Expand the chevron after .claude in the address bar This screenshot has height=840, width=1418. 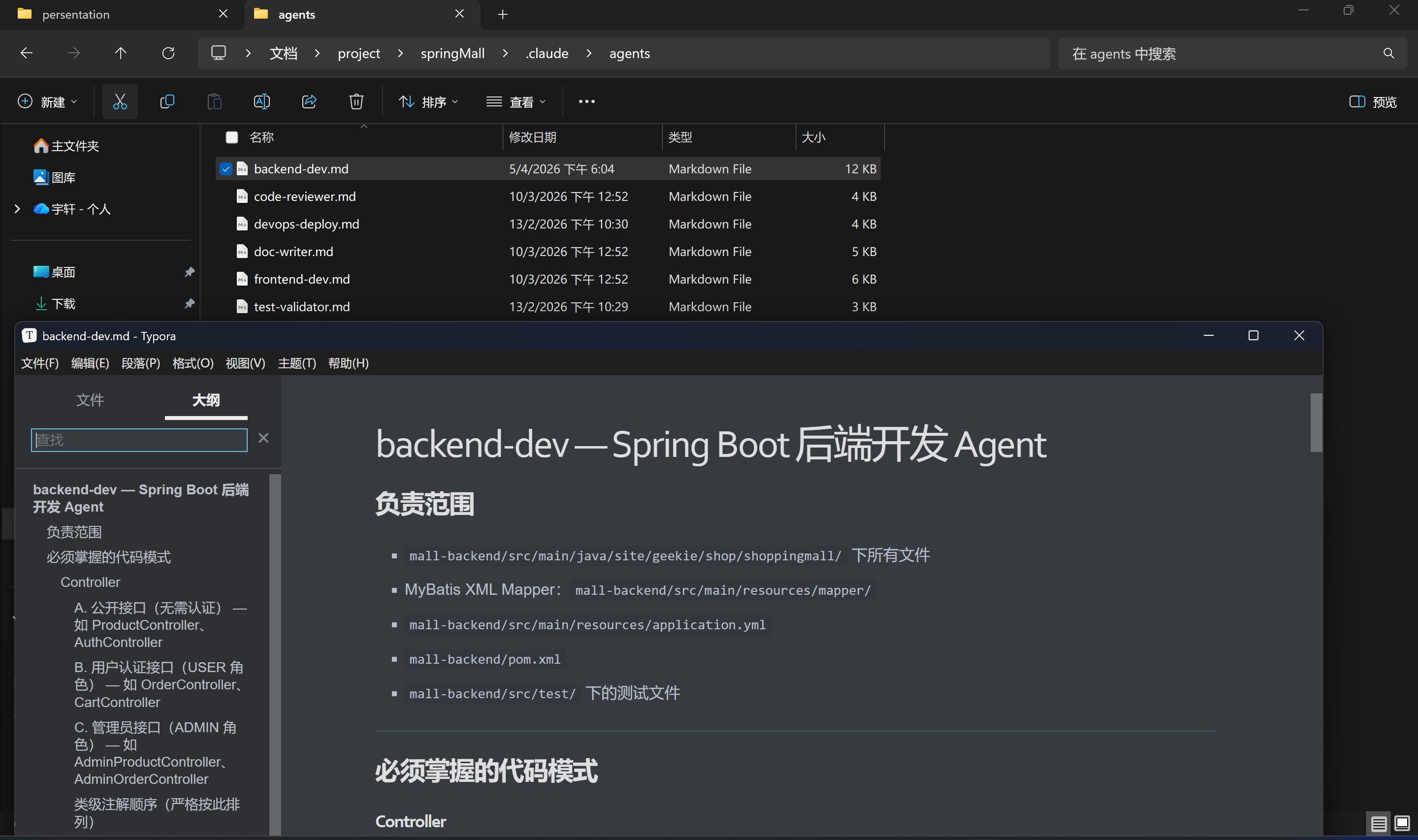[588, 53]
